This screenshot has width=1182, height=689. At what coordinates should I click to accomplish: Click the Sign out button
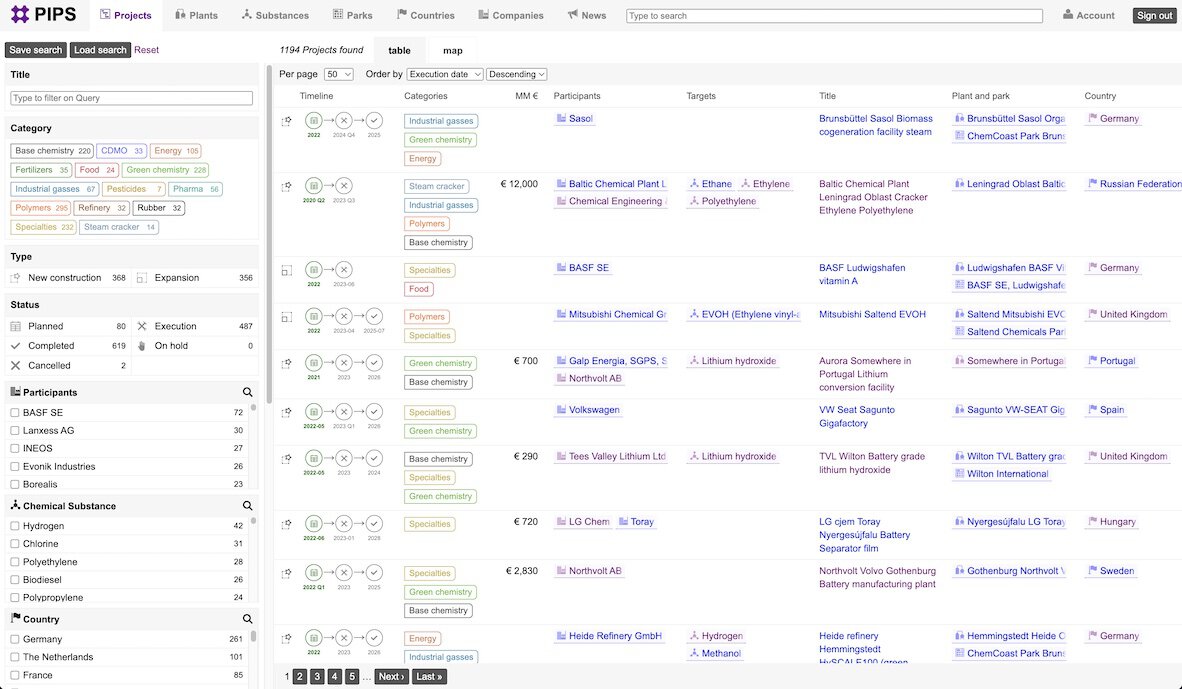click(1154, 15)
